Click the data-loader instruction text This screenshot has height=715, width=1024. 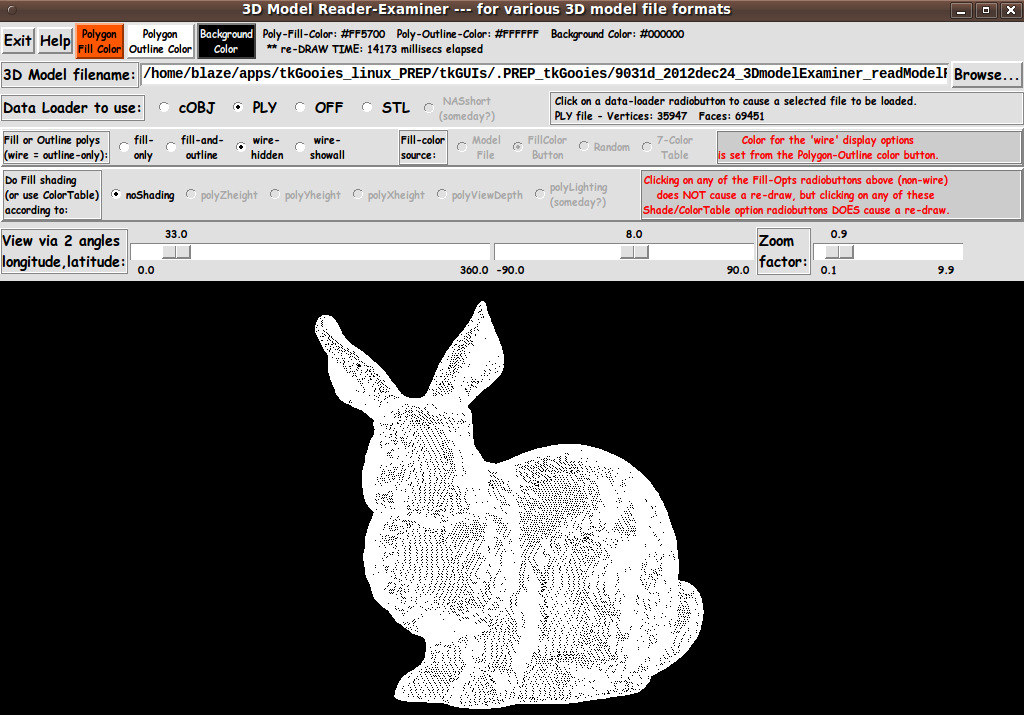pos(735,101)
